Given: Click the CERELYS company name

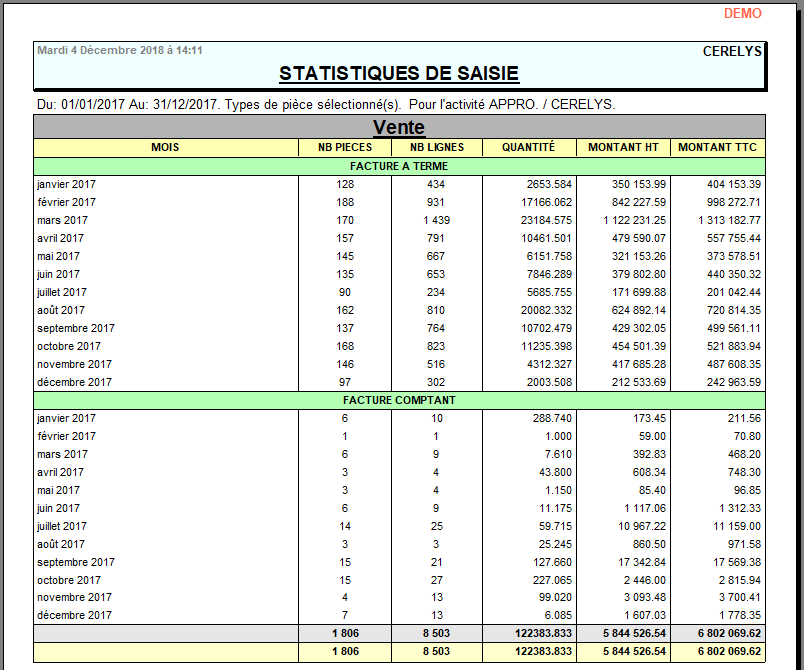Looking at the screenshot, I should (732, 50).
